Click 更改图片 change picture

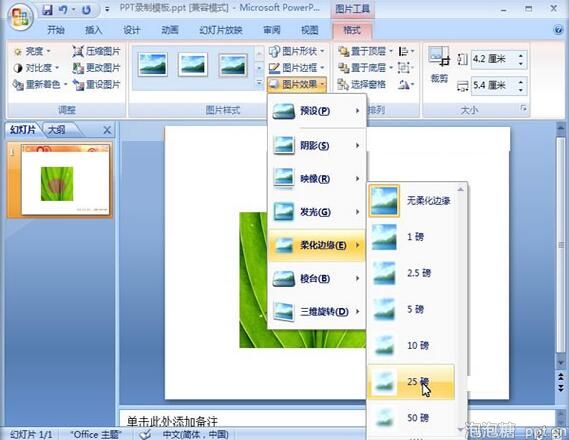click(96, 68)
